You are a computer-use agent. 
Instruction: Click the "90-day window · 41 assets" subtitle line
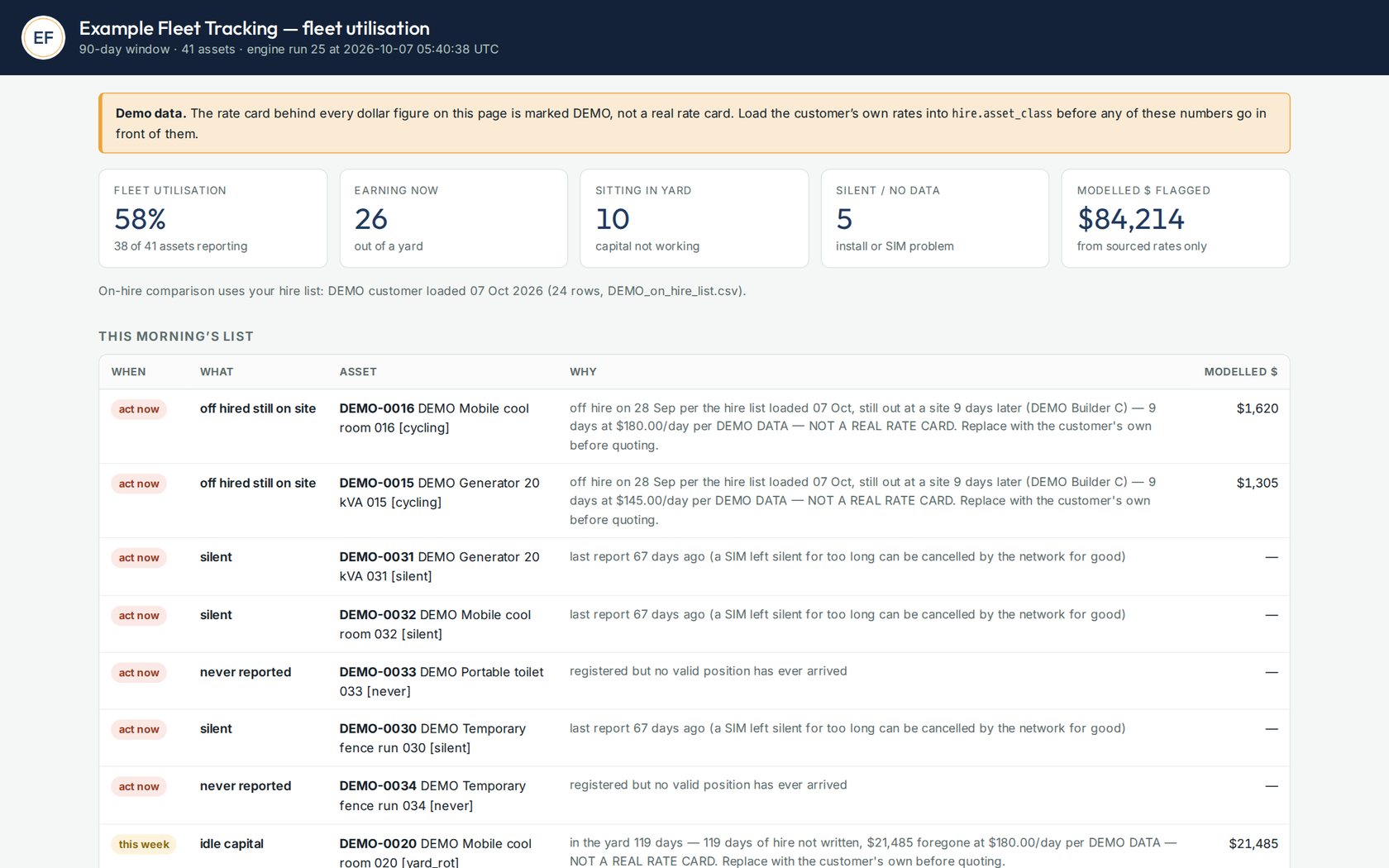[289, 50]
